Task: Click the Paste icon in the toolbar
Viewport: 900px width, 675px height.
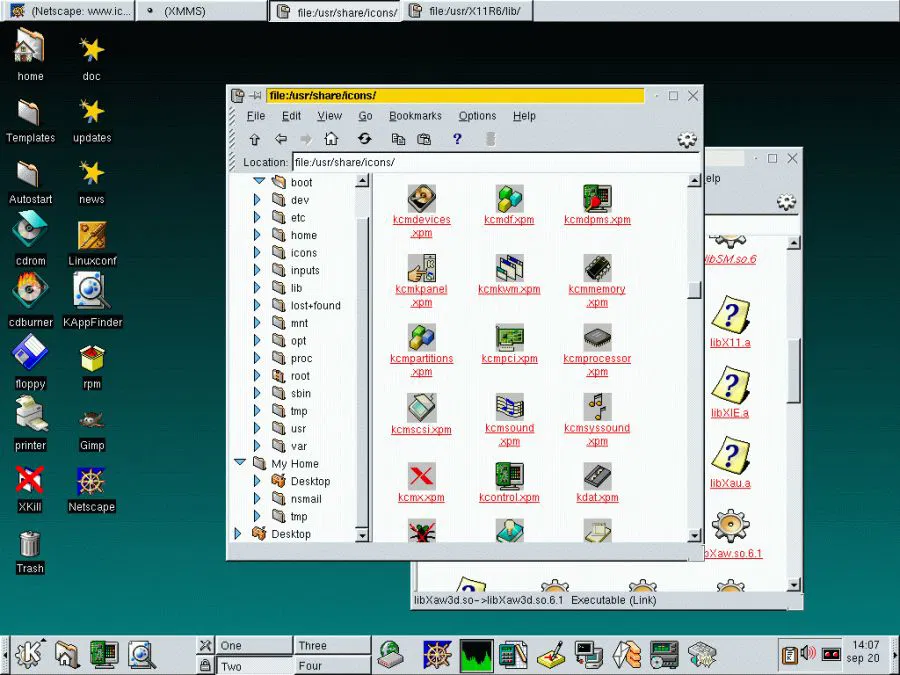Action: (x=424, y=140)
